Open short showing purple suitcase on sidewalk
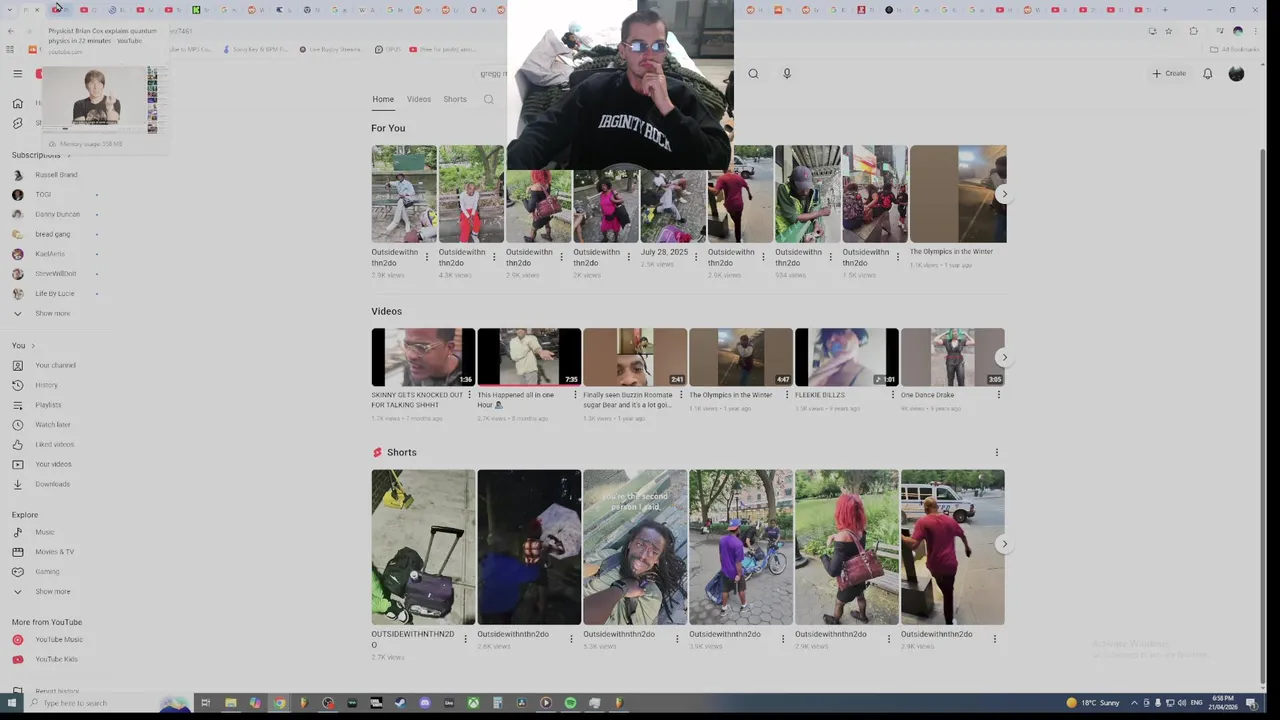 [x=423, y=547]
